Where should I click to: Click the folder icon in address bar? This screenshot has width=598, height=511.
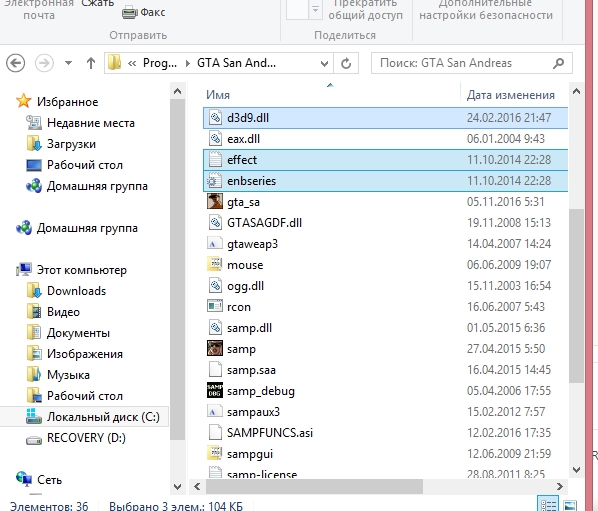tap(114, 63)
